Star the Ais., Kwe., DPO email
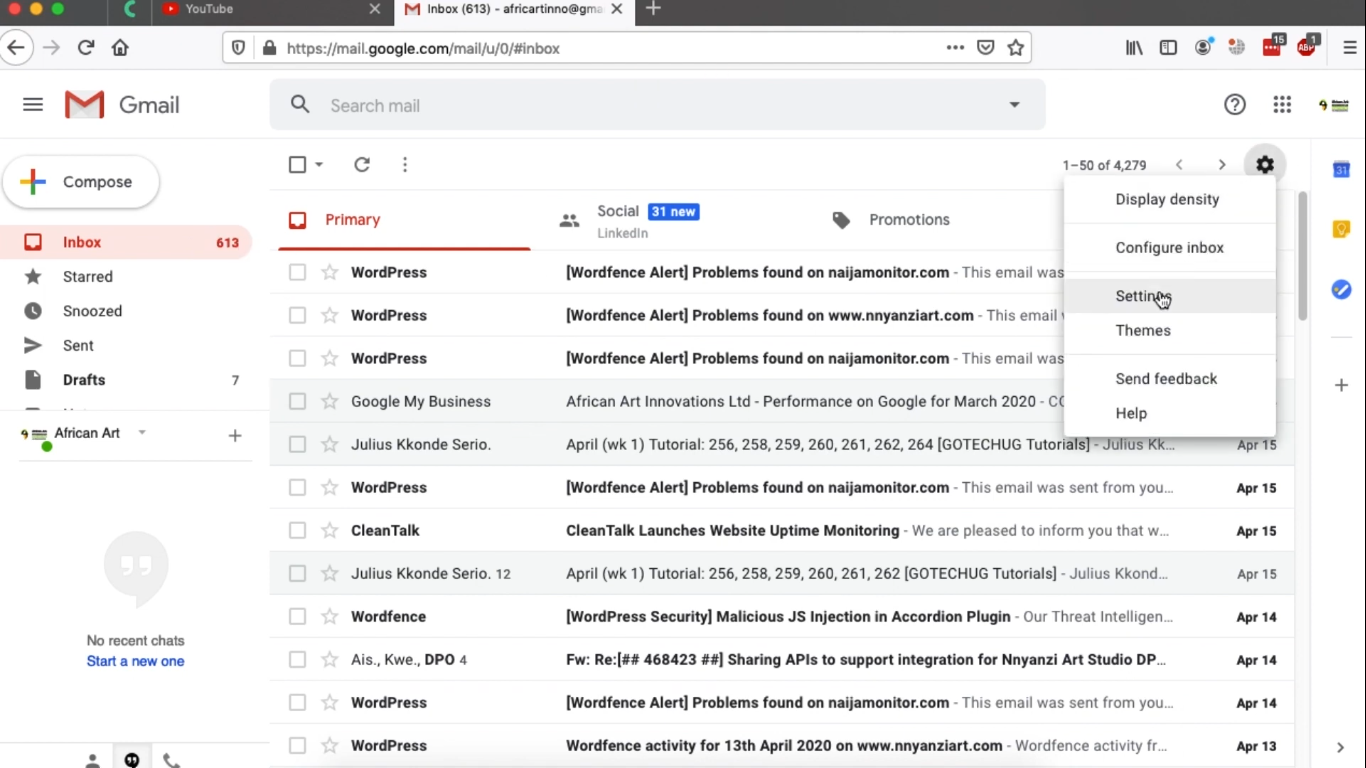The width and height of the screenshot is (1366, 768). point(329,659)
